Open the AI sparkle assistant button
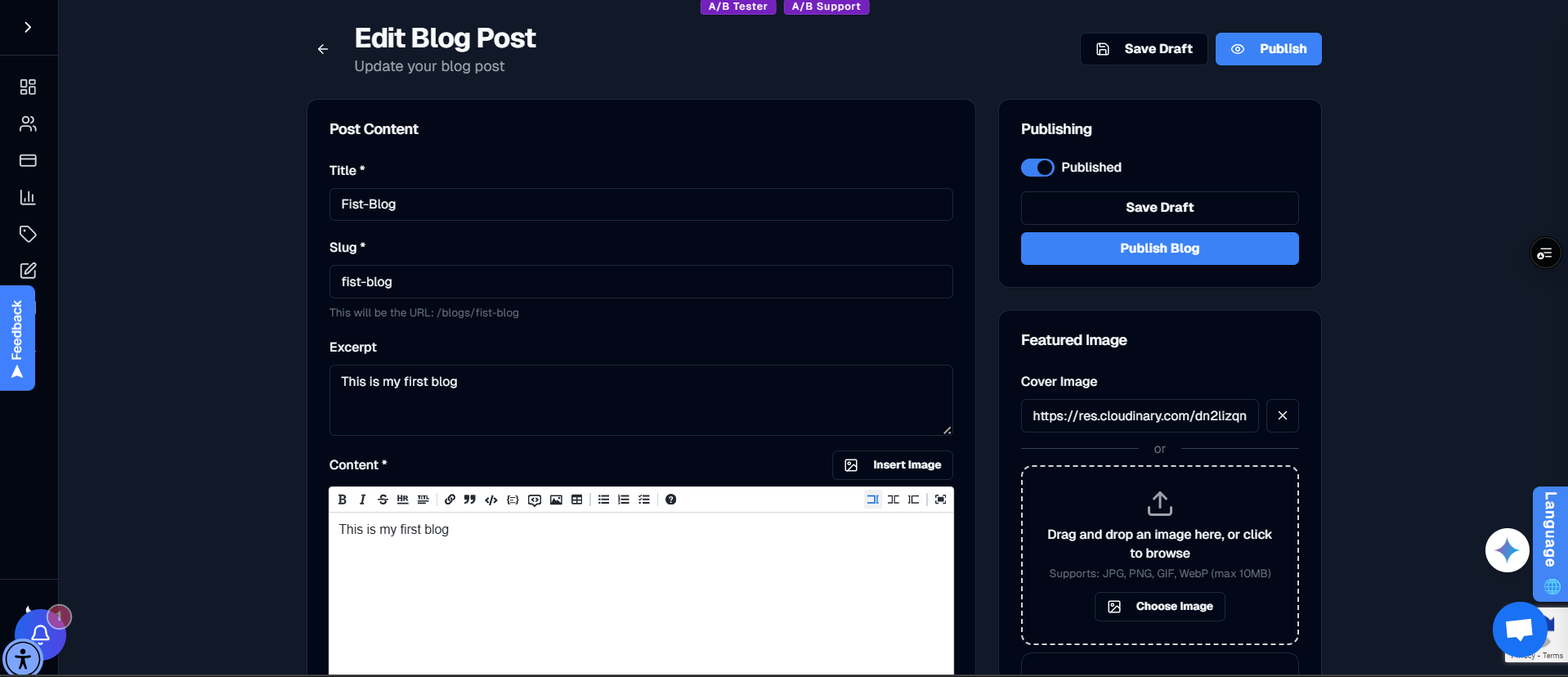 coord(1508,550)
